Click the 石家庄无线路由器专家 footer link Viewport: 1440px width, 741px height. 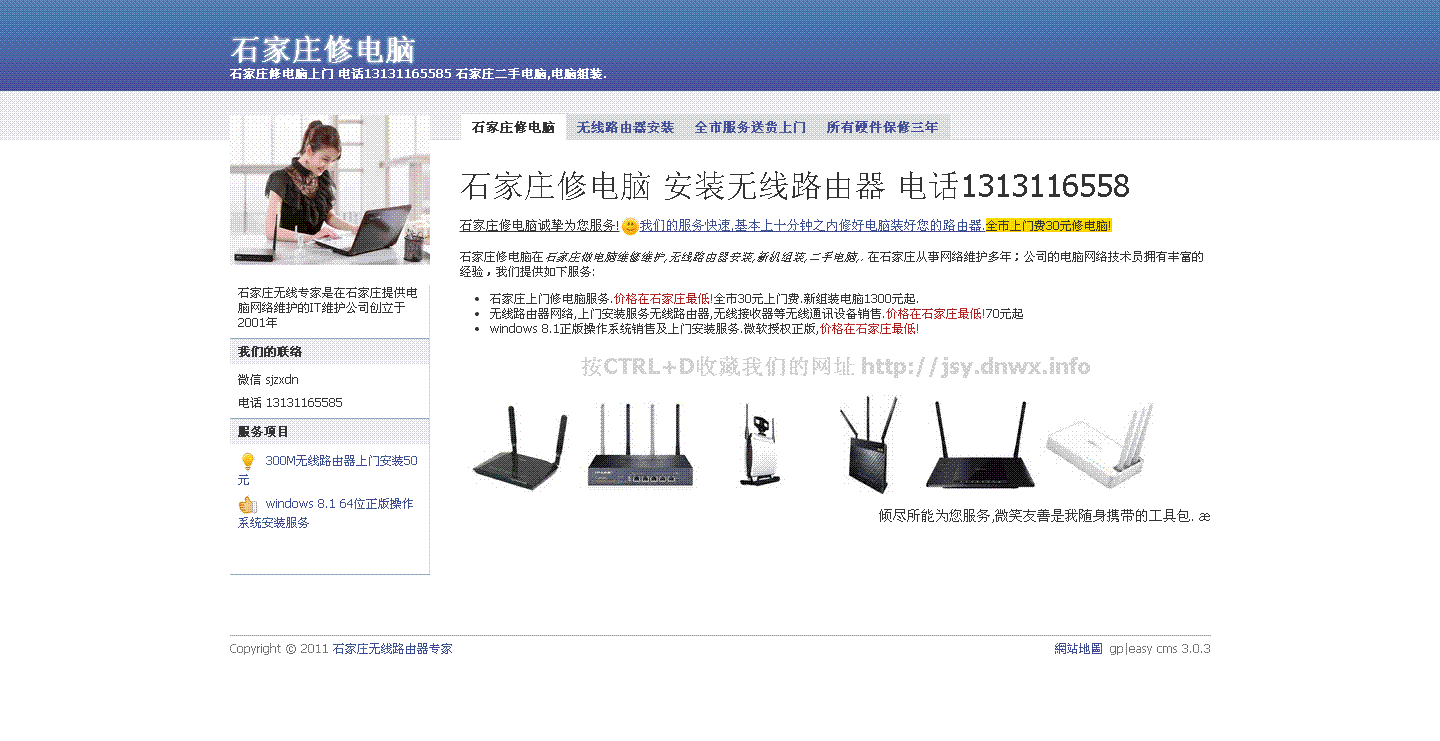tap(392, 649)
